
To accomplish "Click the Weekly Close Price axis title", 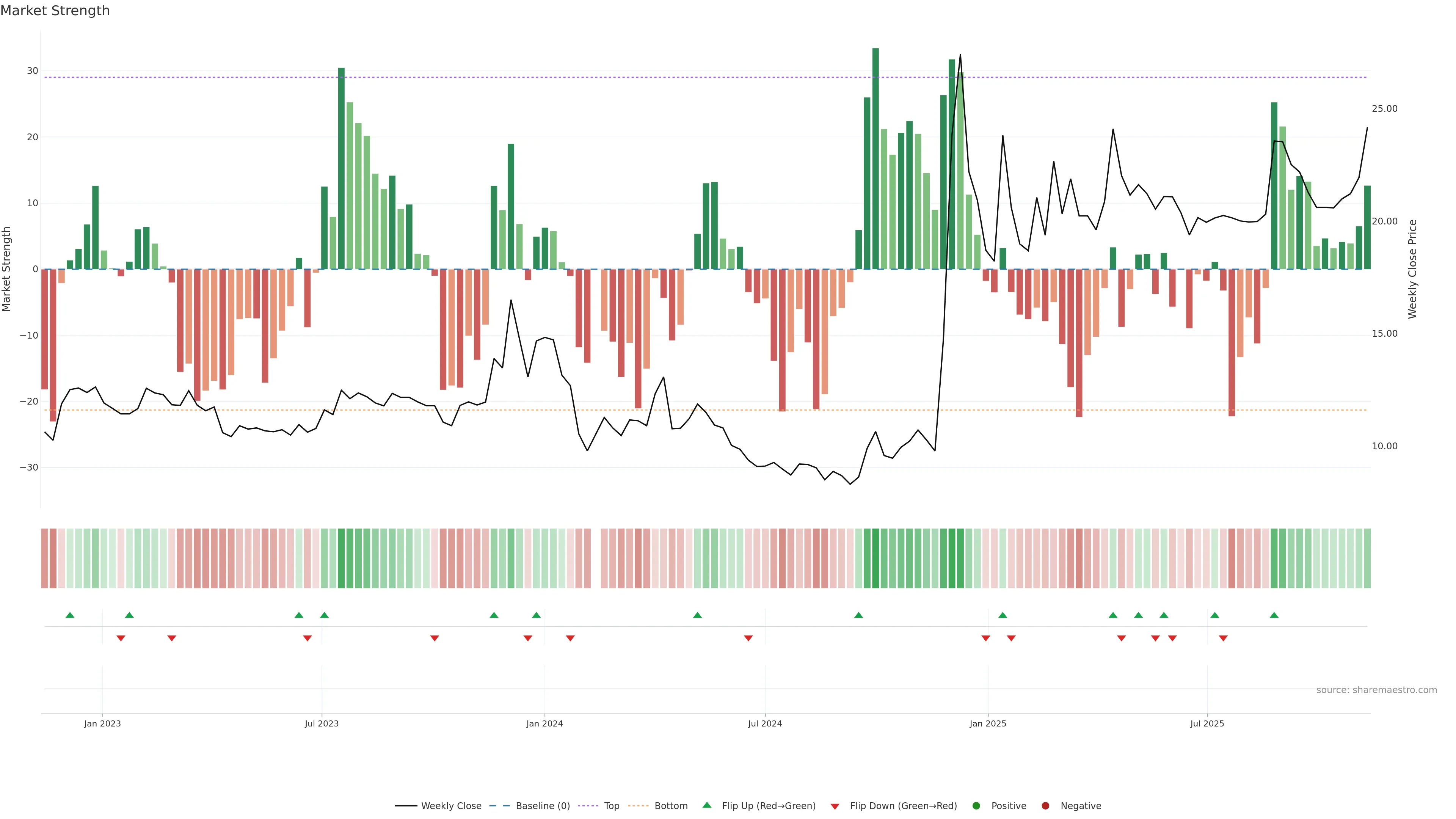I will point(1412,269).
